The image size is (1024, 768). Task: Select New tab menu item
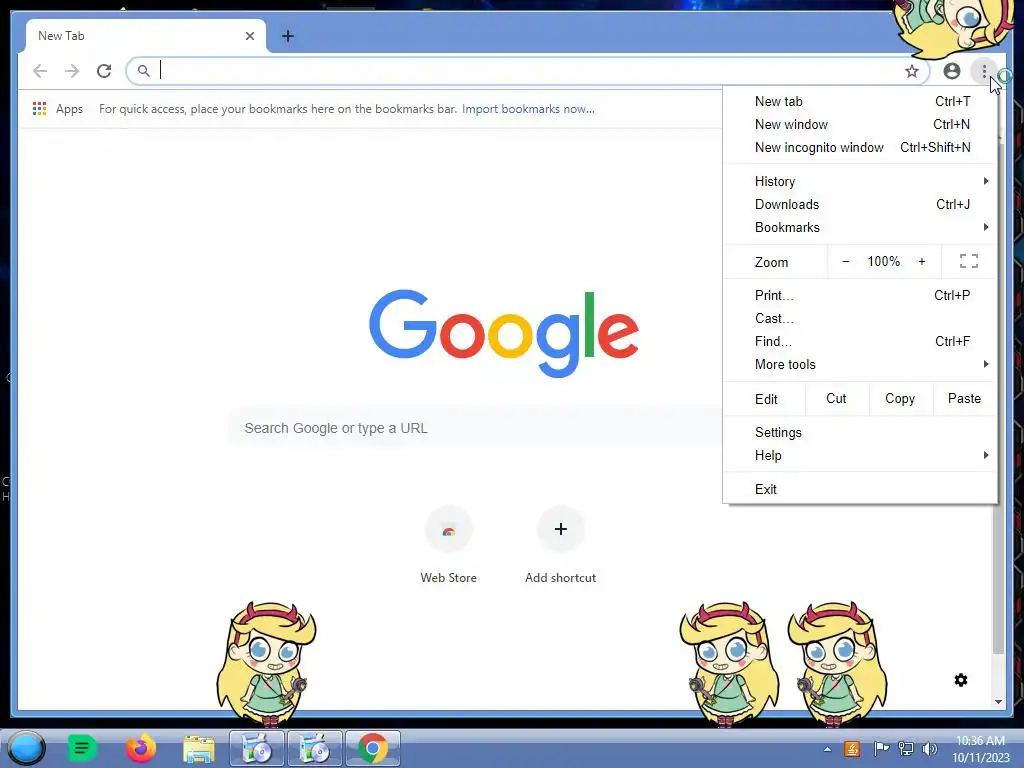[x=861, y=101]
